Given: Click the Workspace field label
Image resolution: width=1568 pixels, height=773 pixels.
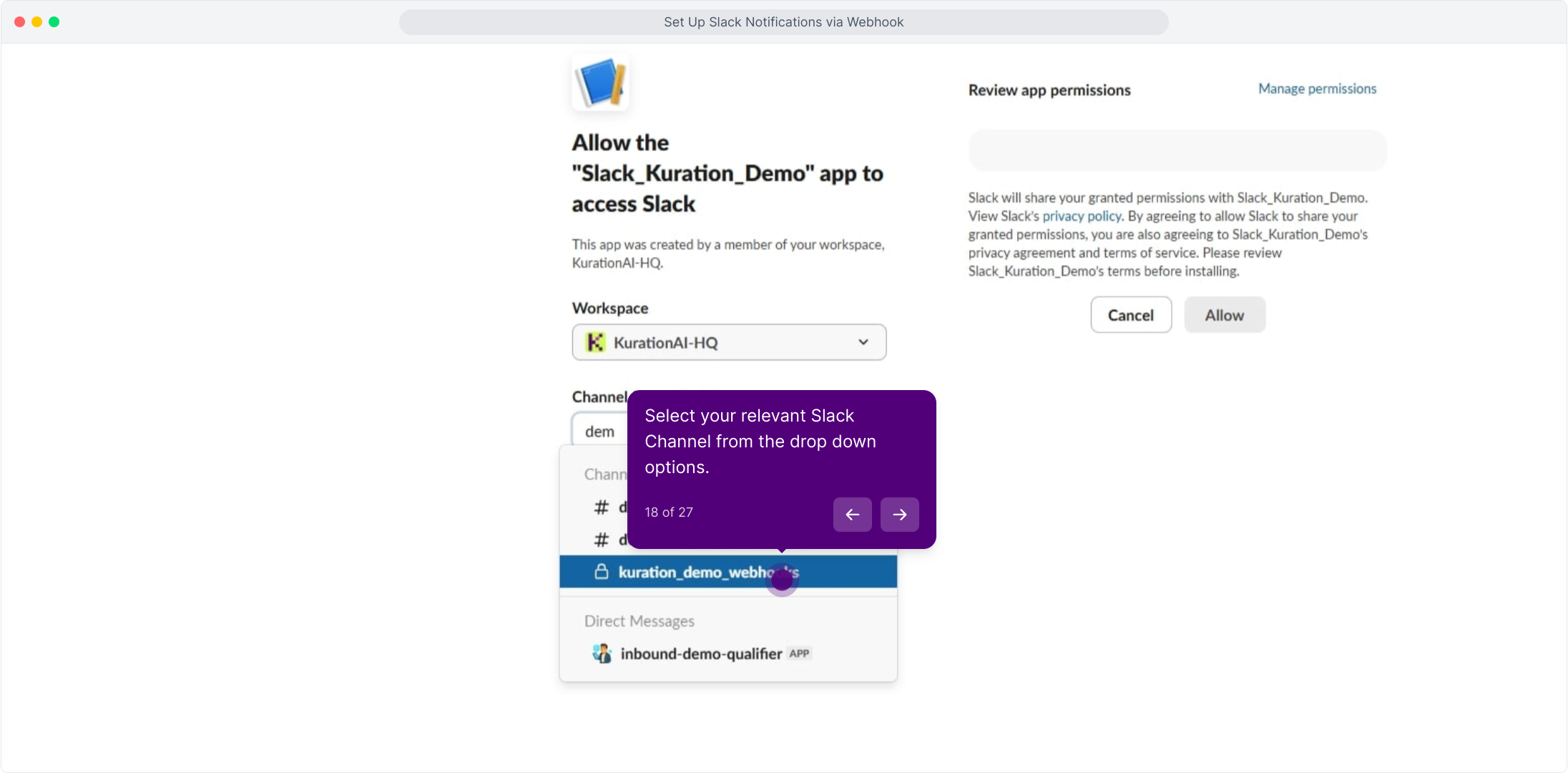Looking at the screenshot, I should (610, 308).
